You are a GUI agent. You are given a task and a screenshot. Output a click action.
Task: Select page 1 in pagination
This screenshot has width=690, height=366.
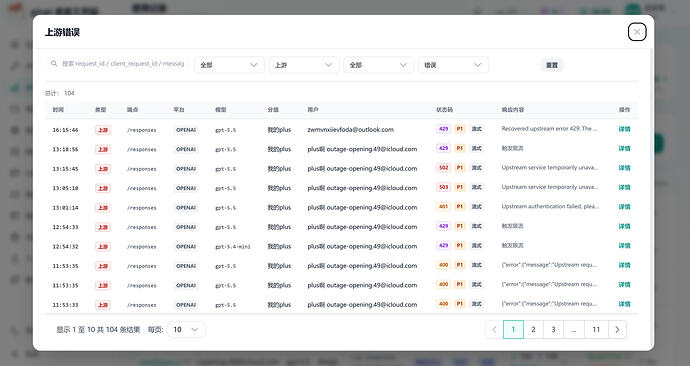point(513,329)
